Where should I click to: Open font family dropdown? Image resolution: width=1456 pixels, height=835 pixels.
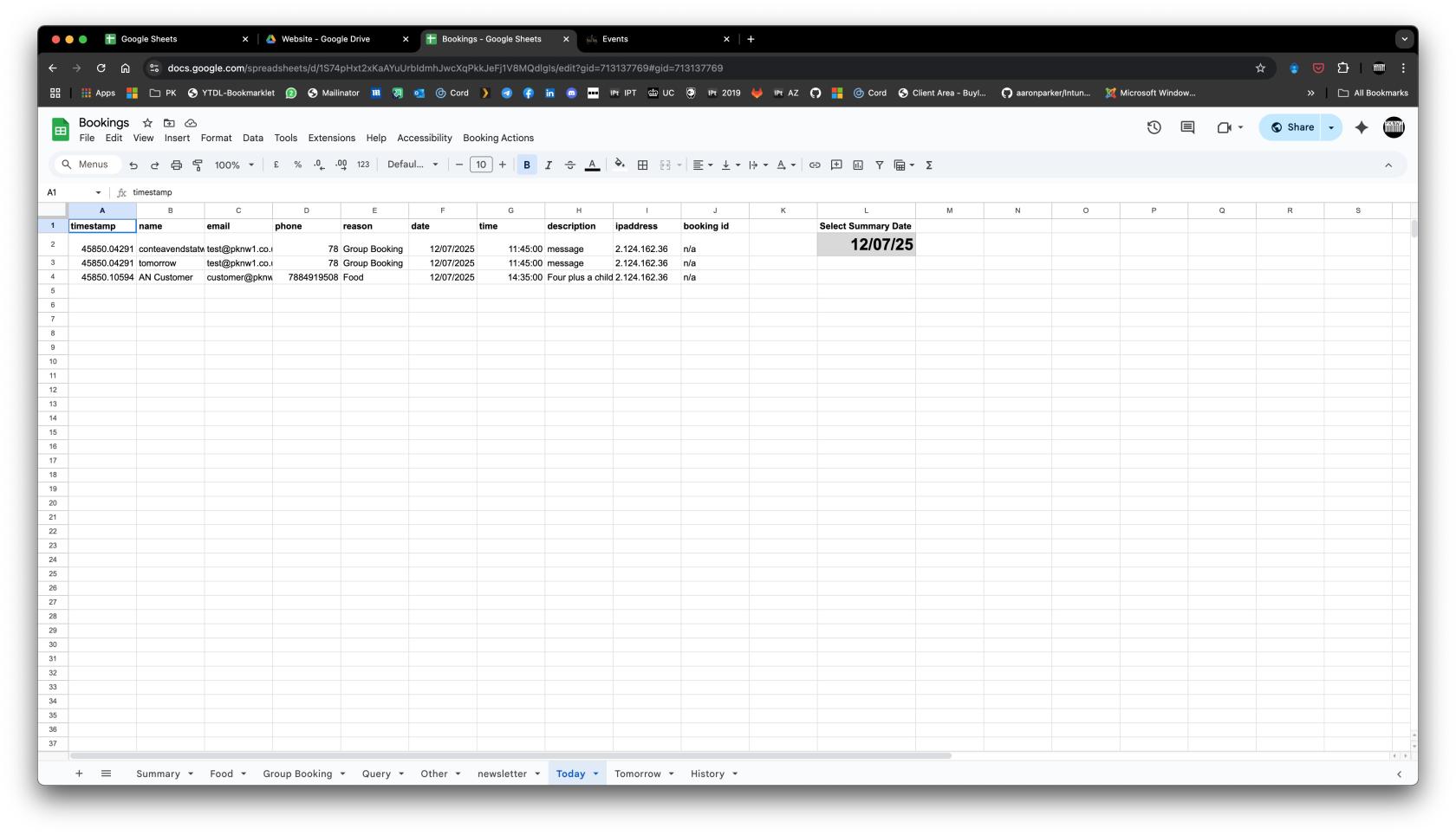pyautogui.click(x=413, y=165)
